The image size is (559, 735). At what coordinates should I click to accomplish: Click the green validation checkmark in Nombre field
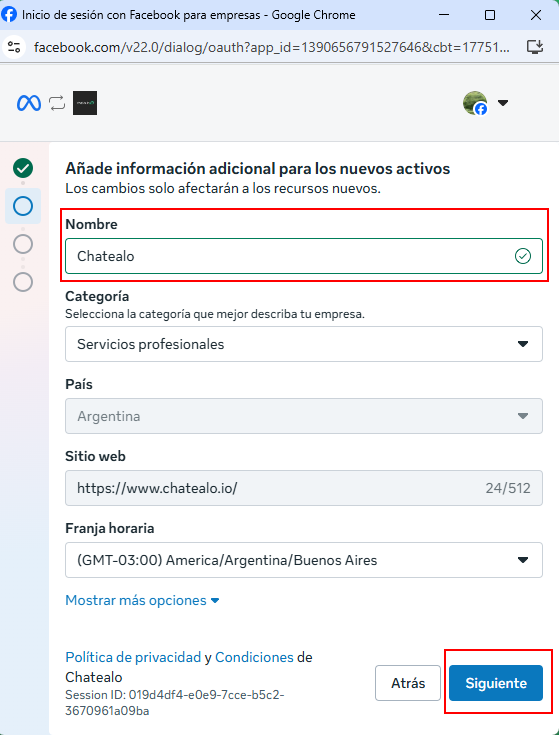pyautogui.click(x=523, y=256)
